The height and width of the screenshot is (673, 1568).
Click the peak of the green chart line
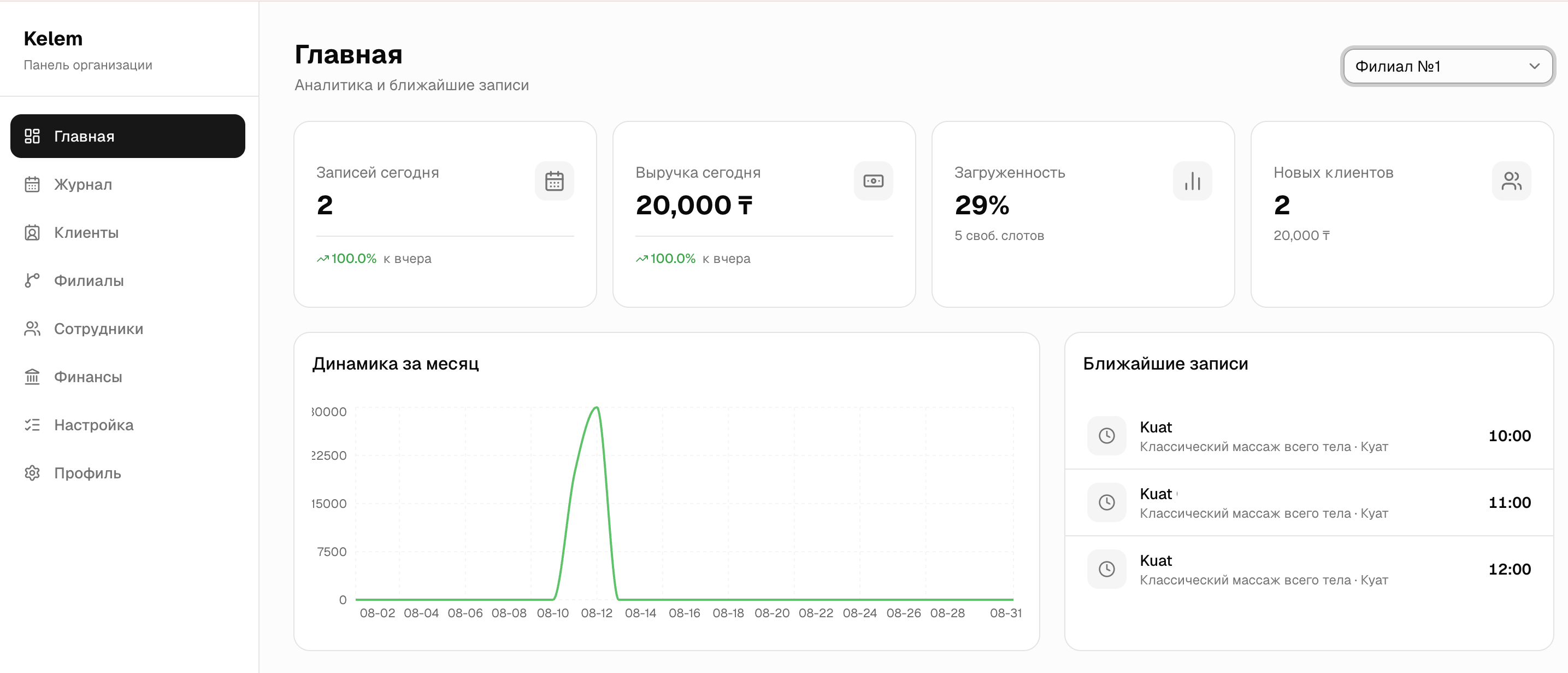[597, 407]
